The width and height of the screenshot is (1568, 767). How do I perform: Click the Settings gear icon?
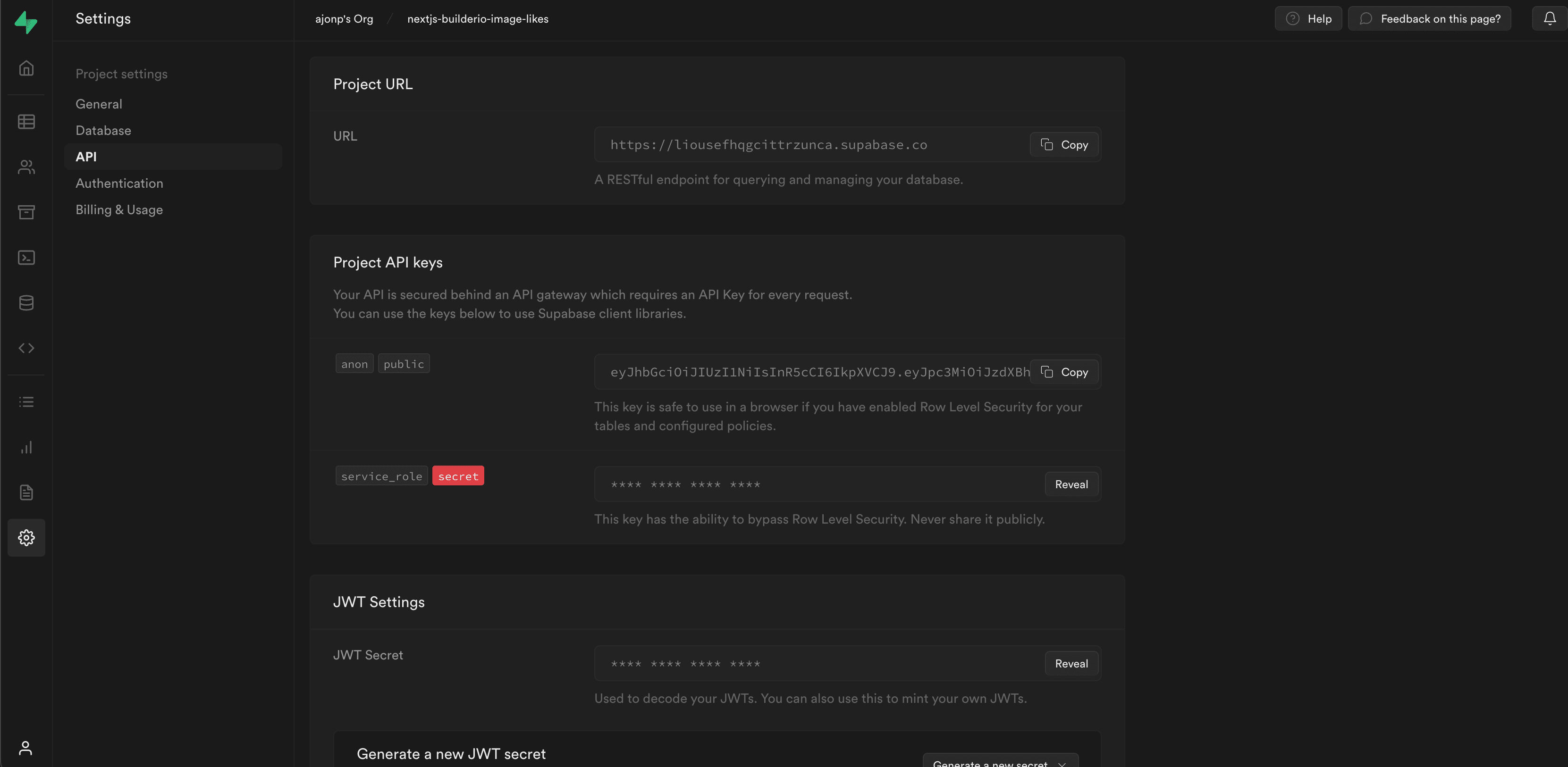(x=26, y=538)
